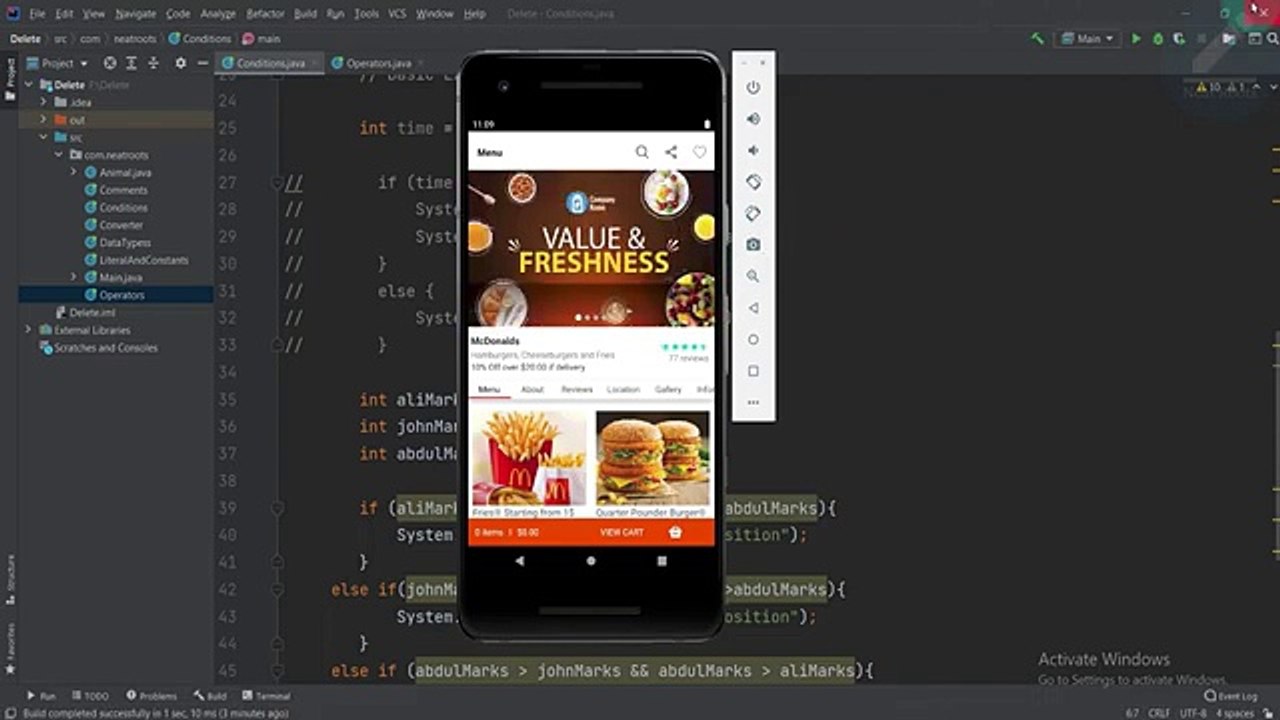Open the Build menu
Image resolution: width=1280 pixels, height=720 pixels.
pyautogui.click(x=305, y=14)
